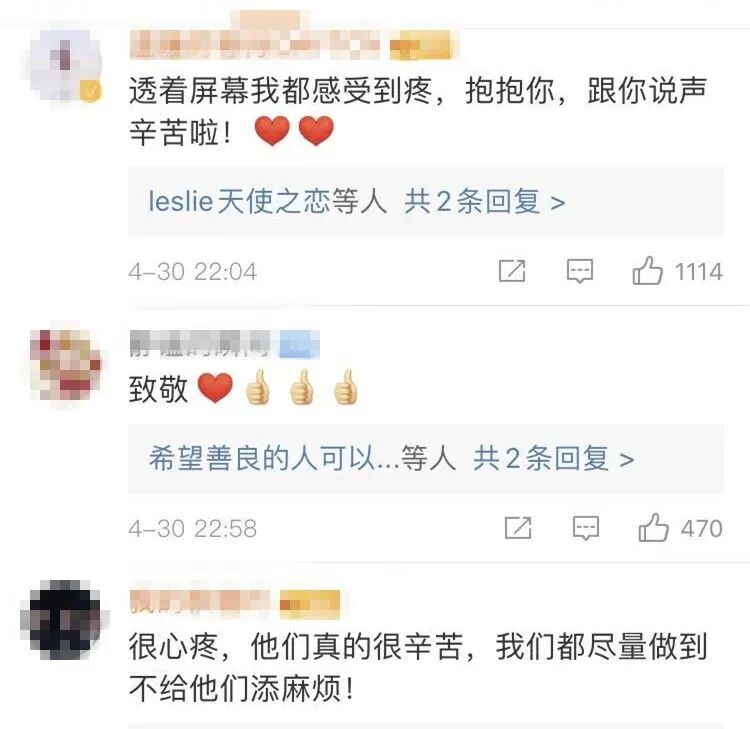Open the first commenter's verified avatar
750x729 pixels.
coord(64,65)
